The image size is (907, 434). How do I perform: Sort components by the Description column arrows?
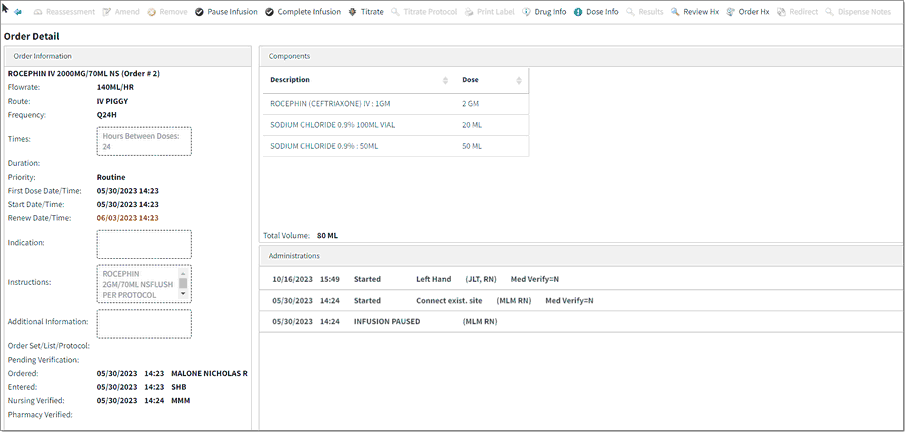(445, 80)
